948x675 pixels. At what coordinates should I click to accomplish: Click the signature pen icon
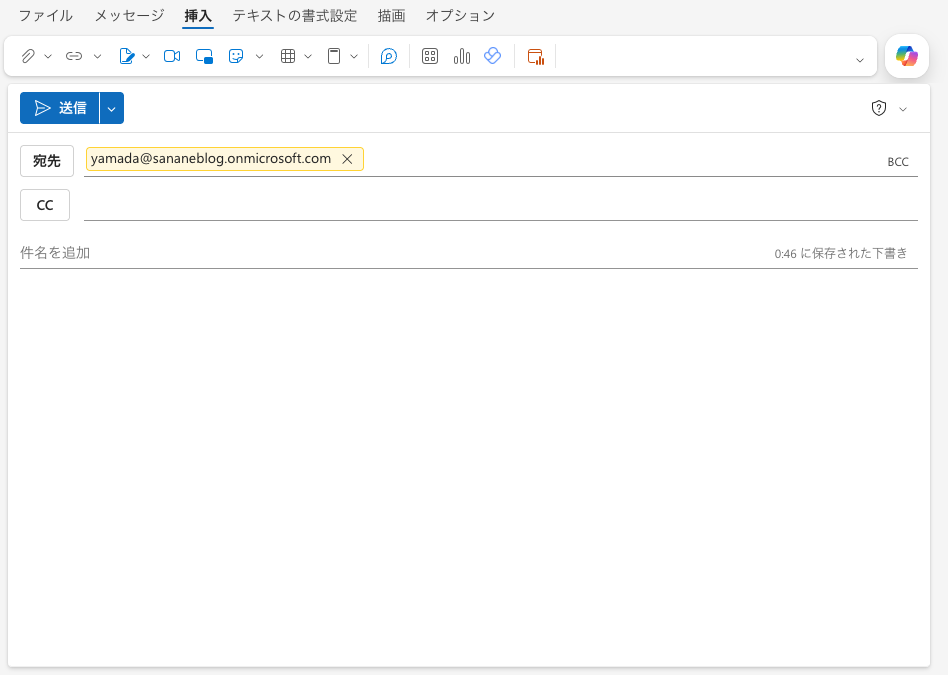pyautogui.click(x=126, y=56)
